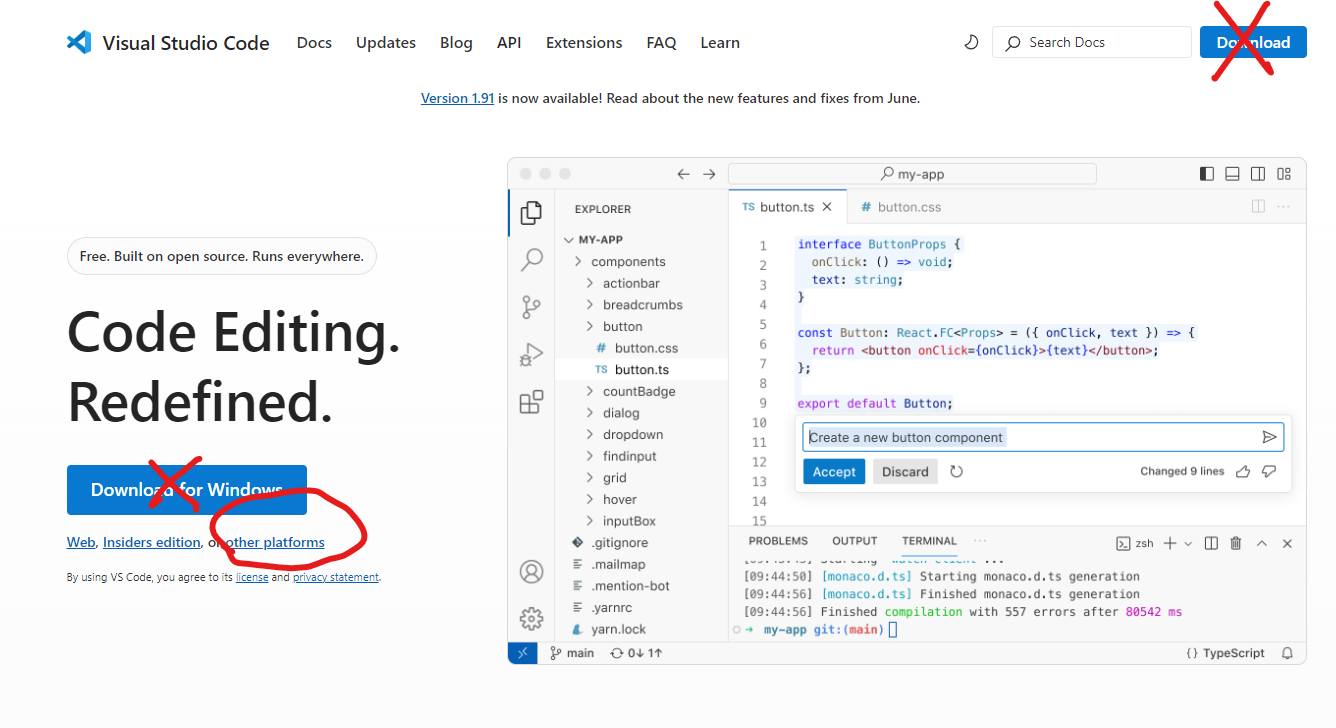Image resolution: width=1336 pixels, height=728 pixels.
Task: Maximize panel with up chevron
Action: (x=1262, y=543)
